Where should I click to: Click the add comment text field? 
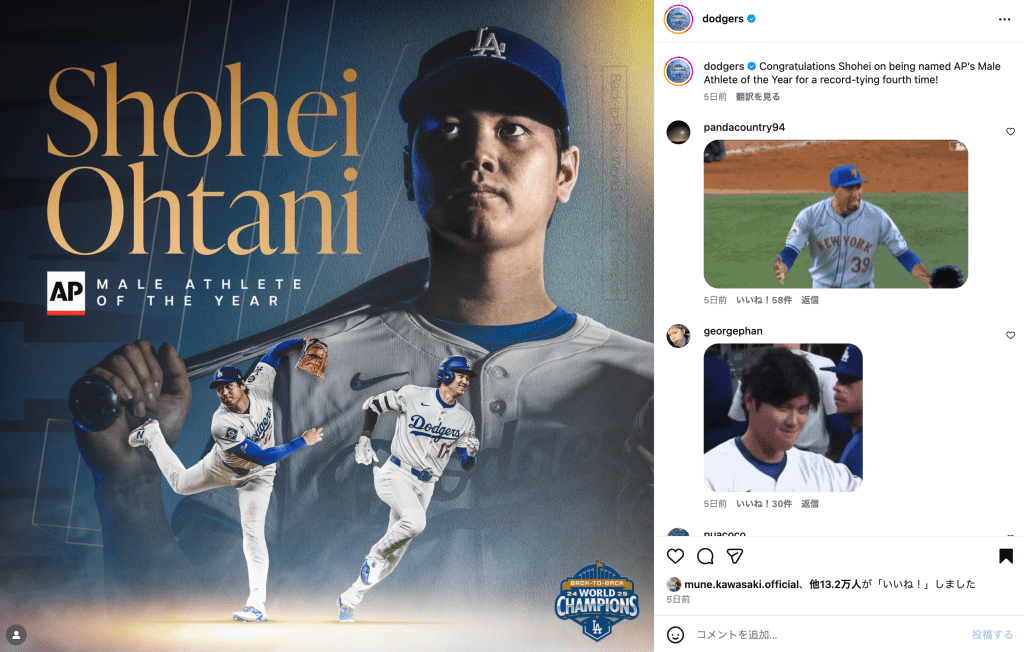tap(829, 634)
